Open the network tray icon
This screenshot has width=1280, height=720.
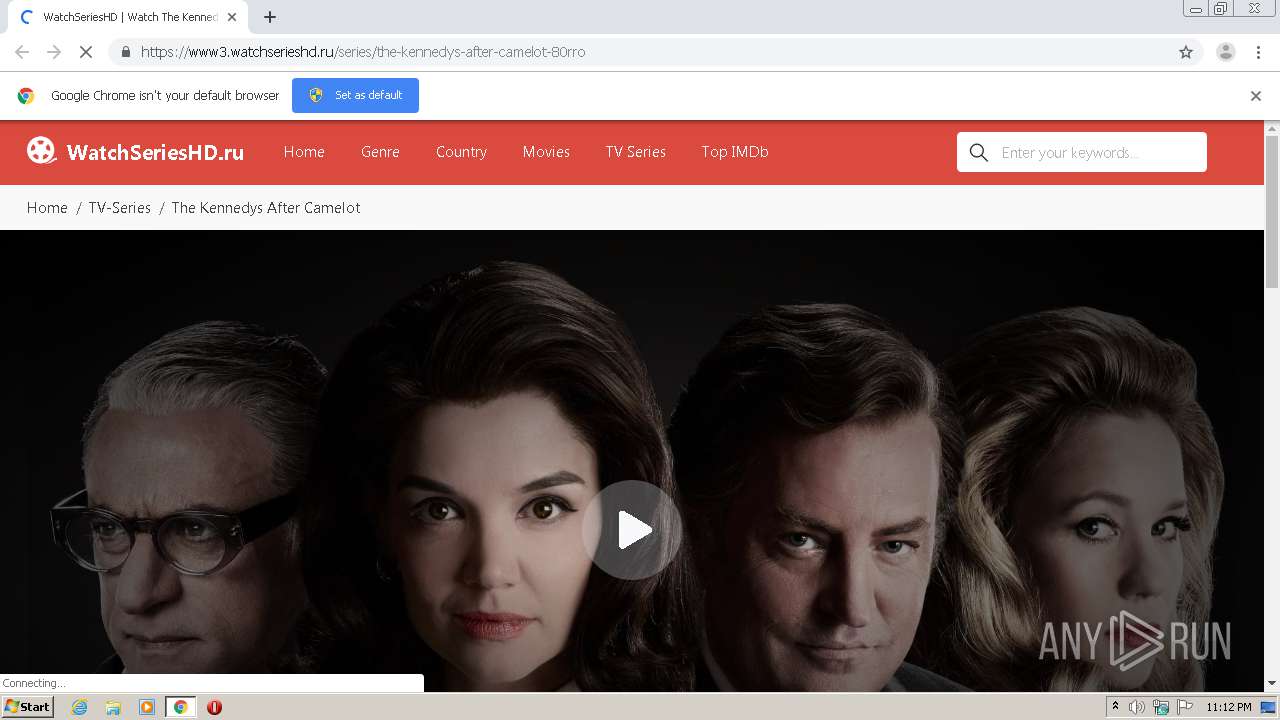[x=1161, y=707]
